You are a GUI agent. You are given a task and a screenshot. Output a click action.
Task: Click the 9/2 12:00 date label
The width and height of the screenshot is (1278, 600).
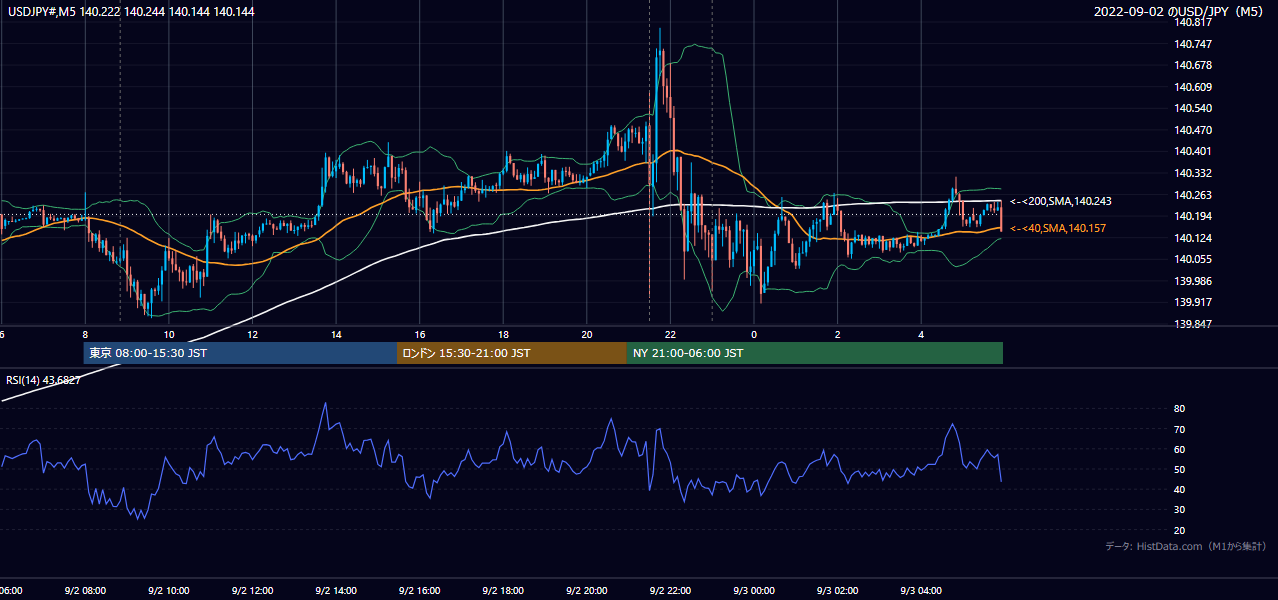point(252,591)
